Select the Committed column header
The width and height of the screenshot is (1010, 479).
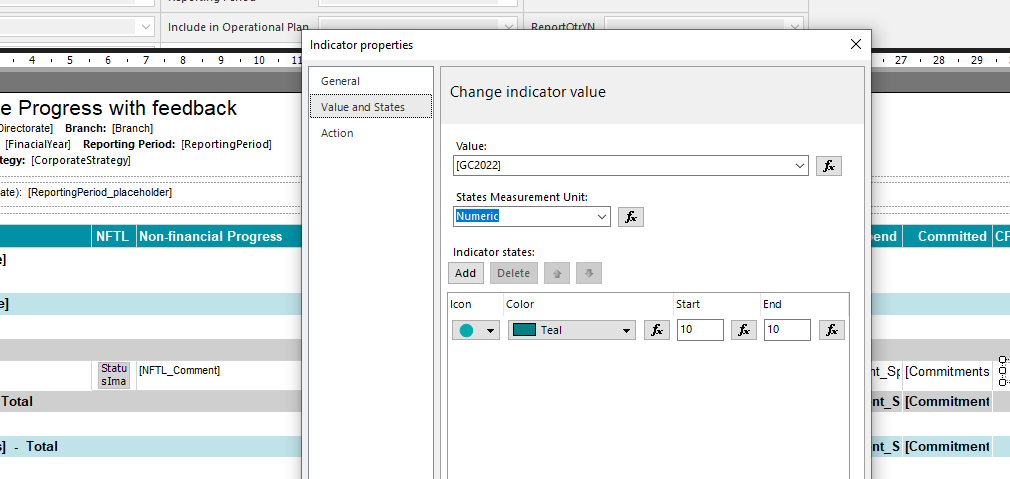[952, 236]
